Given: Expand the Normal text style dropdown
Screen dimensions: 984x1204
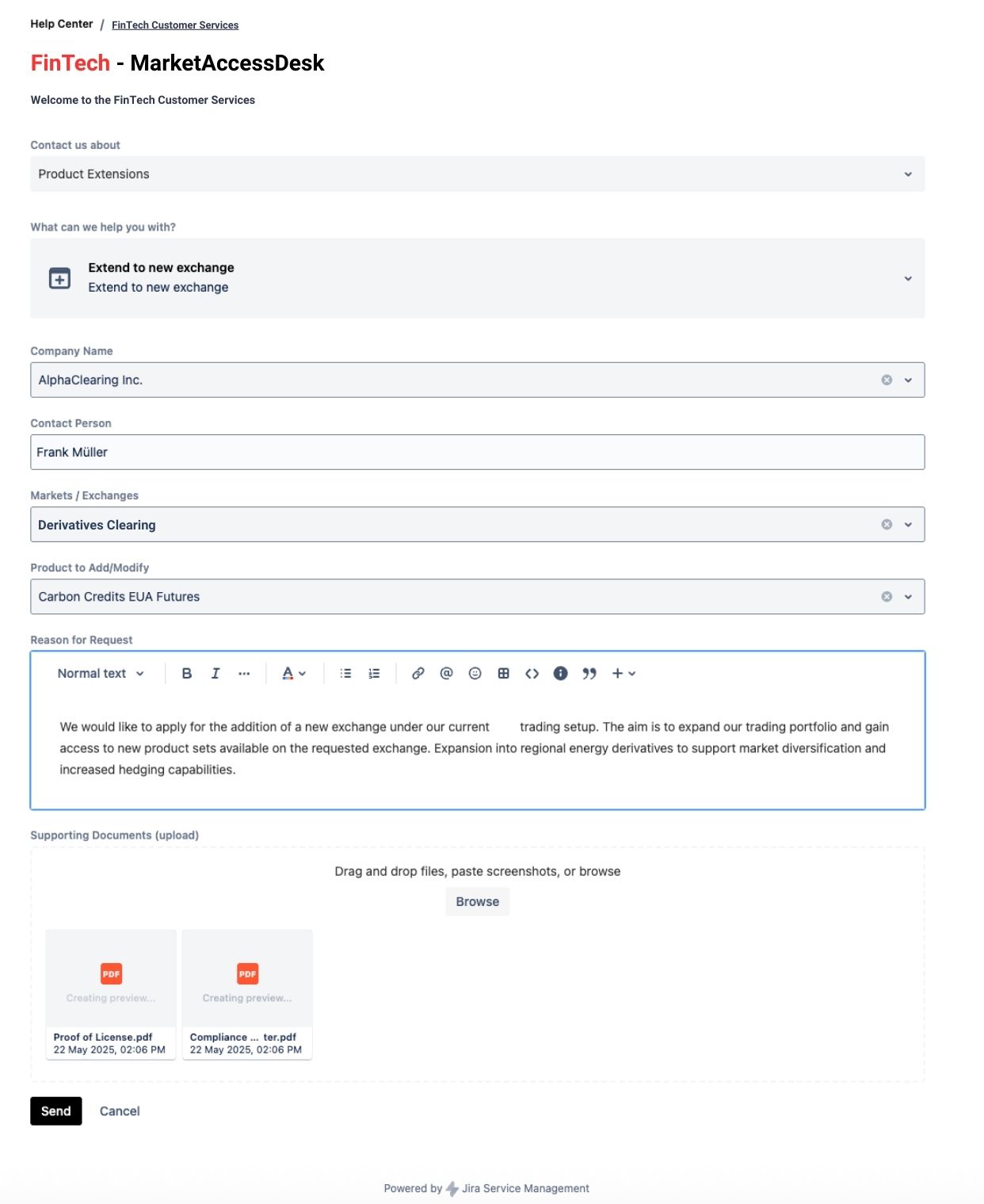Looking at the screenshot, I should (x=101, y=673).
